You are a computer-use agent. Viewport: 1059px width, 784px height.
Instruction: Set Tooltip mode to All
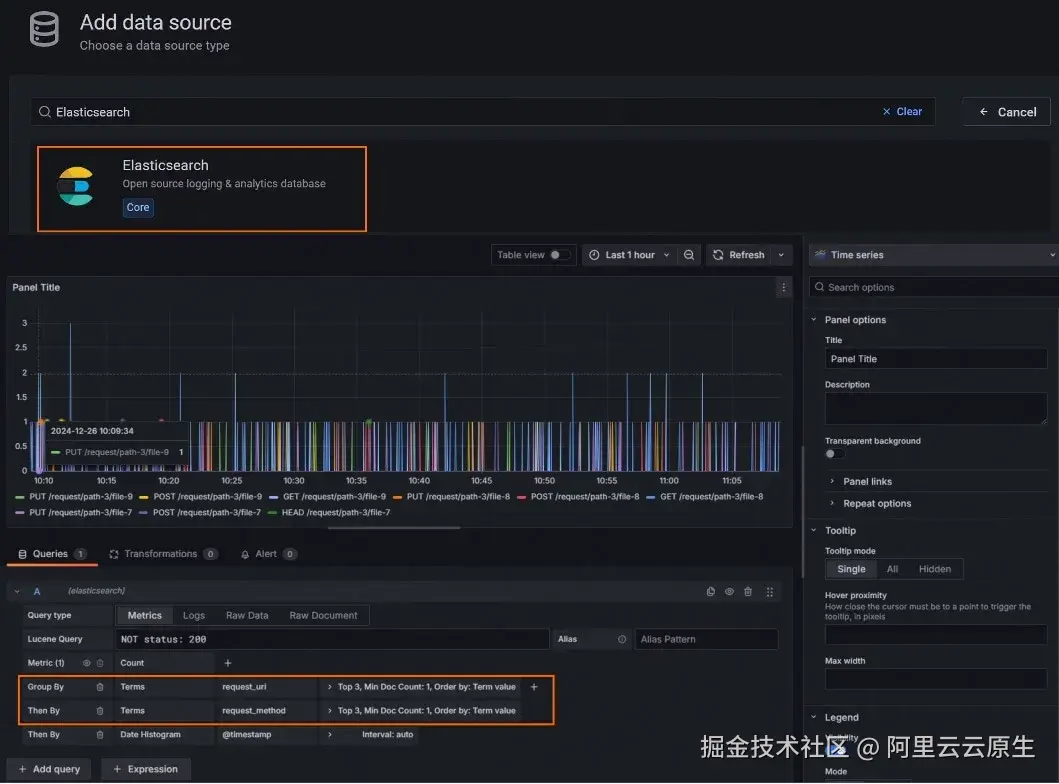coord(892,569)
